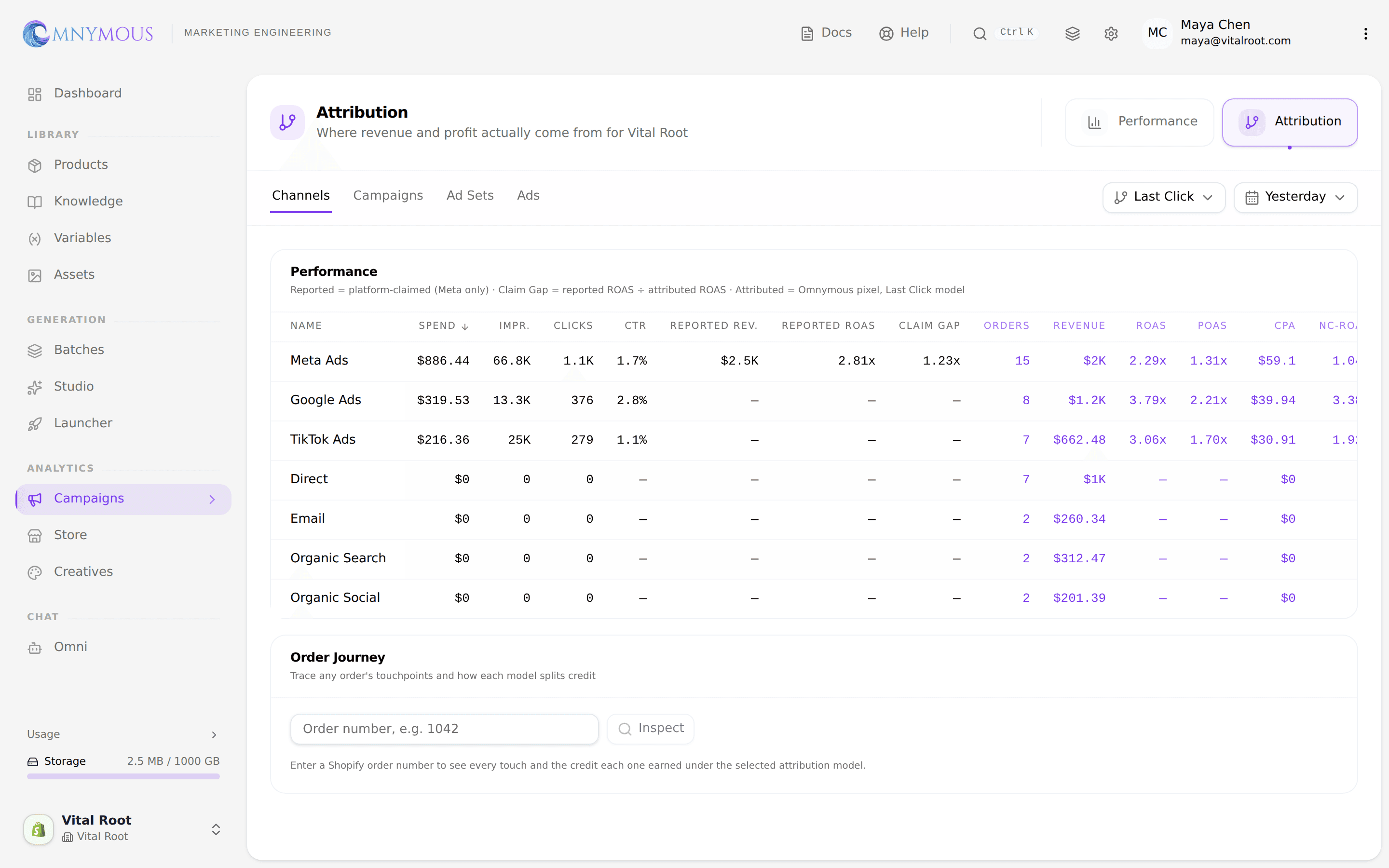1389x868 pixels.
Task: Click the order number input field
Action: tap(444, 729)
